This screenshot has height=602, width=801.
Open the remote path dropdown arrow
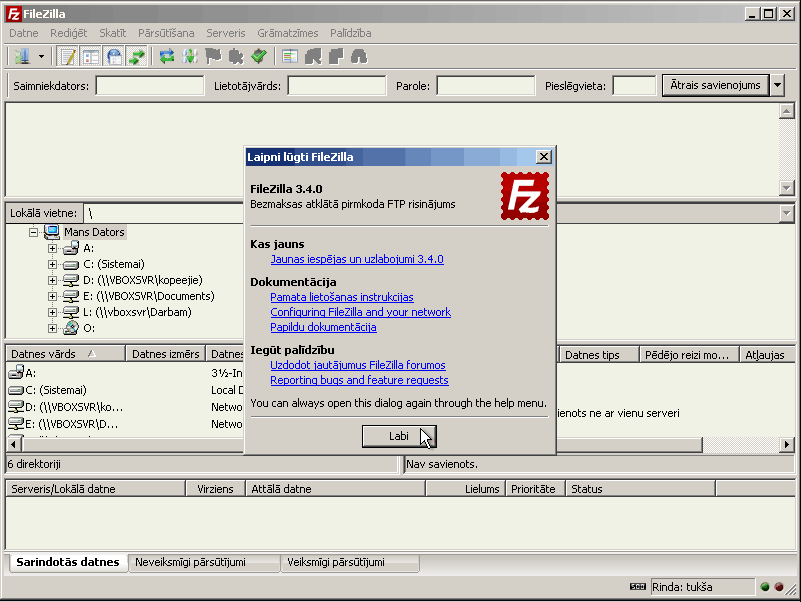(x=786, y=213)
